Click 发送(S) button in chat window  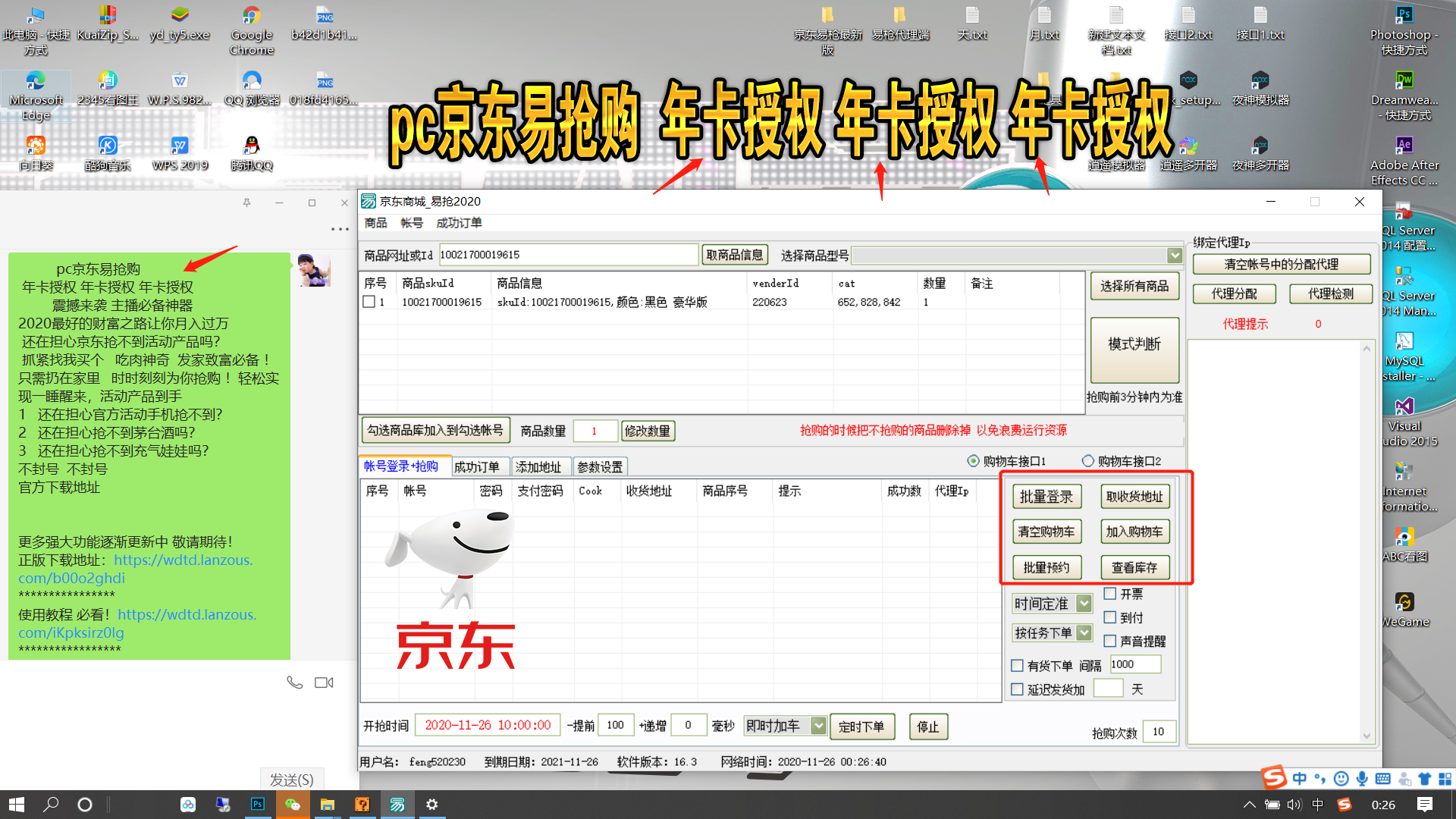click(292, 780)
